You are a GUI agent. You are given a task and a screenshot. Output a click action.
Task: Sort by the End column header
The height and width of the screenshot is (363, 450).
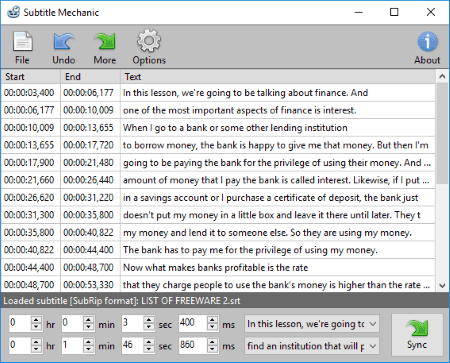[x=90, y=77]
